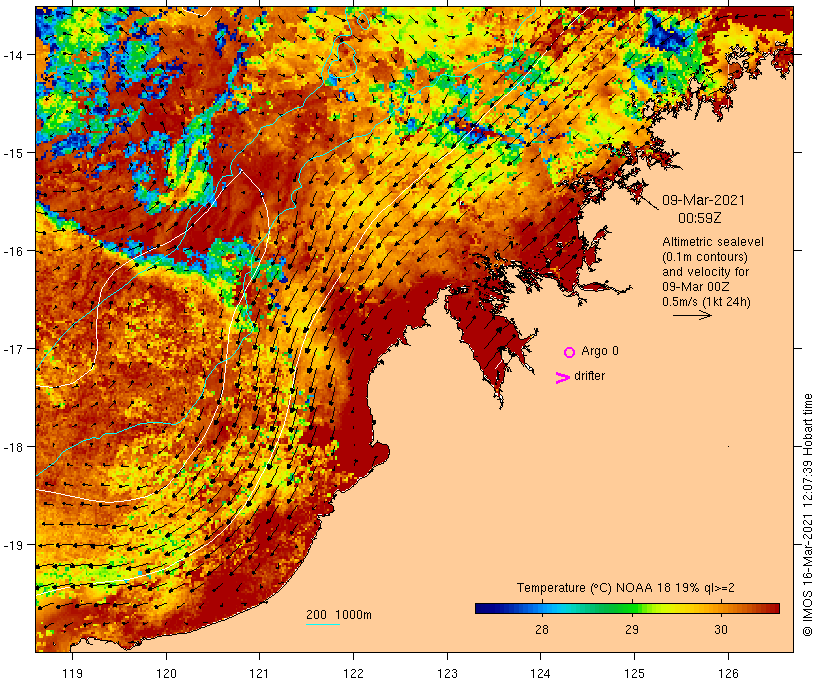The image size is (820, 680).
Task: Click the '0.5m/s (1kt 24h)' text
Action: 706,302
